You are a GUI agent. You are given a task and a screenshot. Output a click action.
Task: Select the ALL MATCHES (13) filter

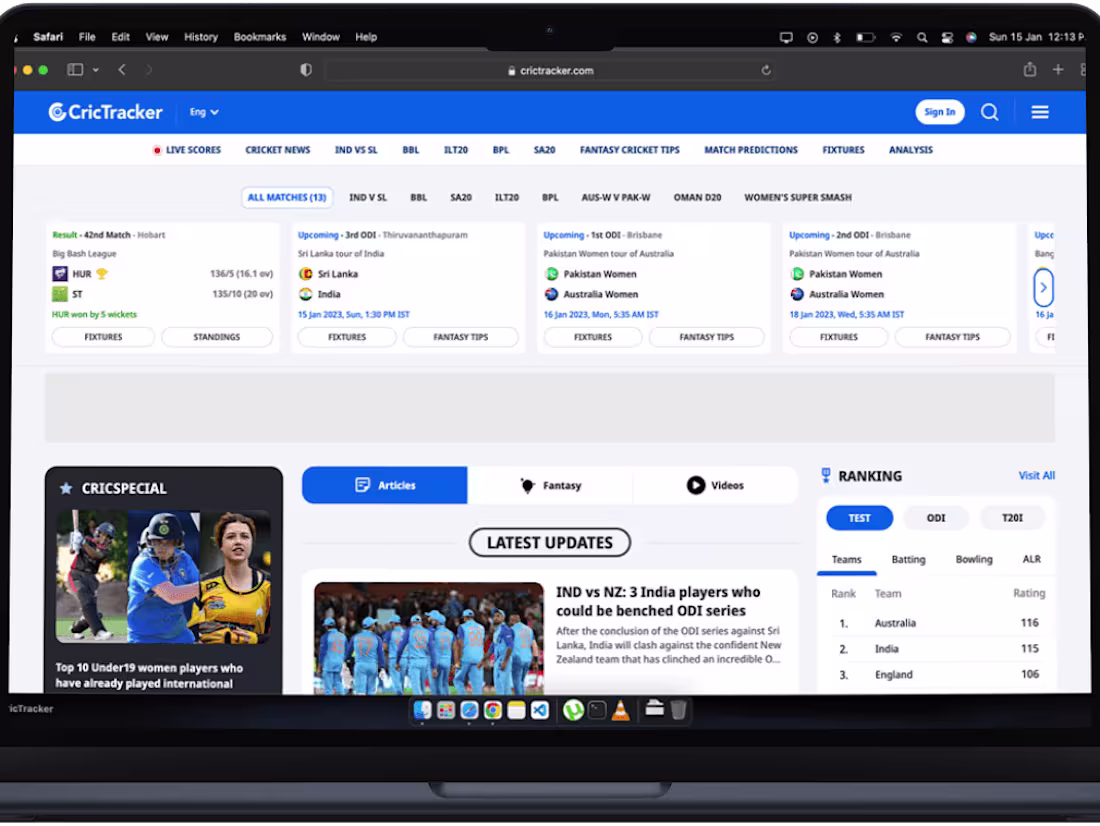[287, 197]
